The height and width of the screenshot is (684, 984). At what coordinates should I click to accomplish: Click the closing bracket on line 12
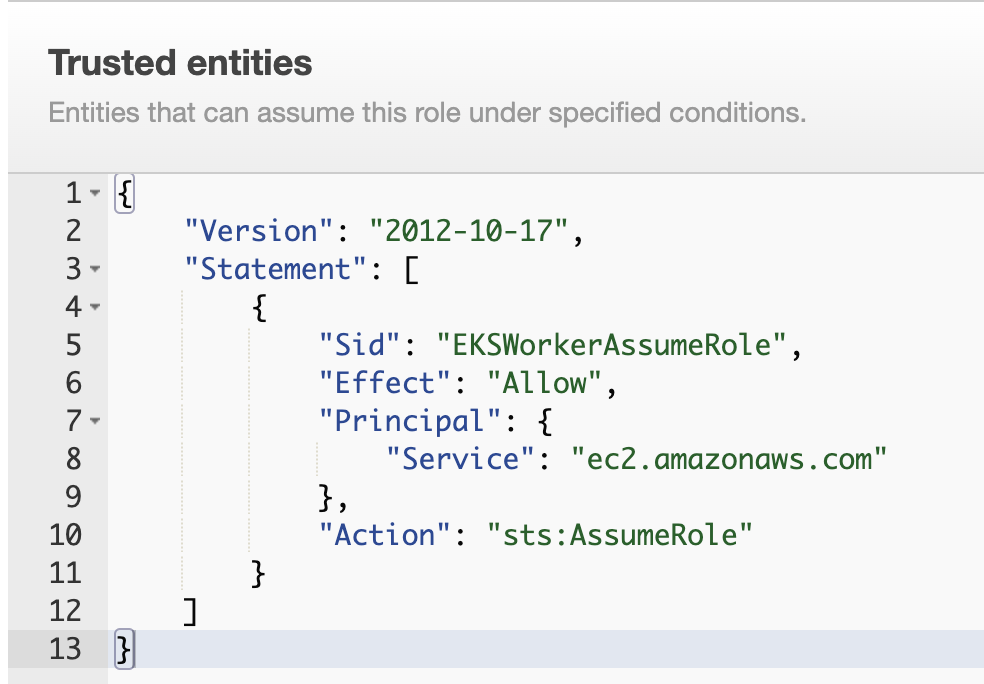coord(190,611)
